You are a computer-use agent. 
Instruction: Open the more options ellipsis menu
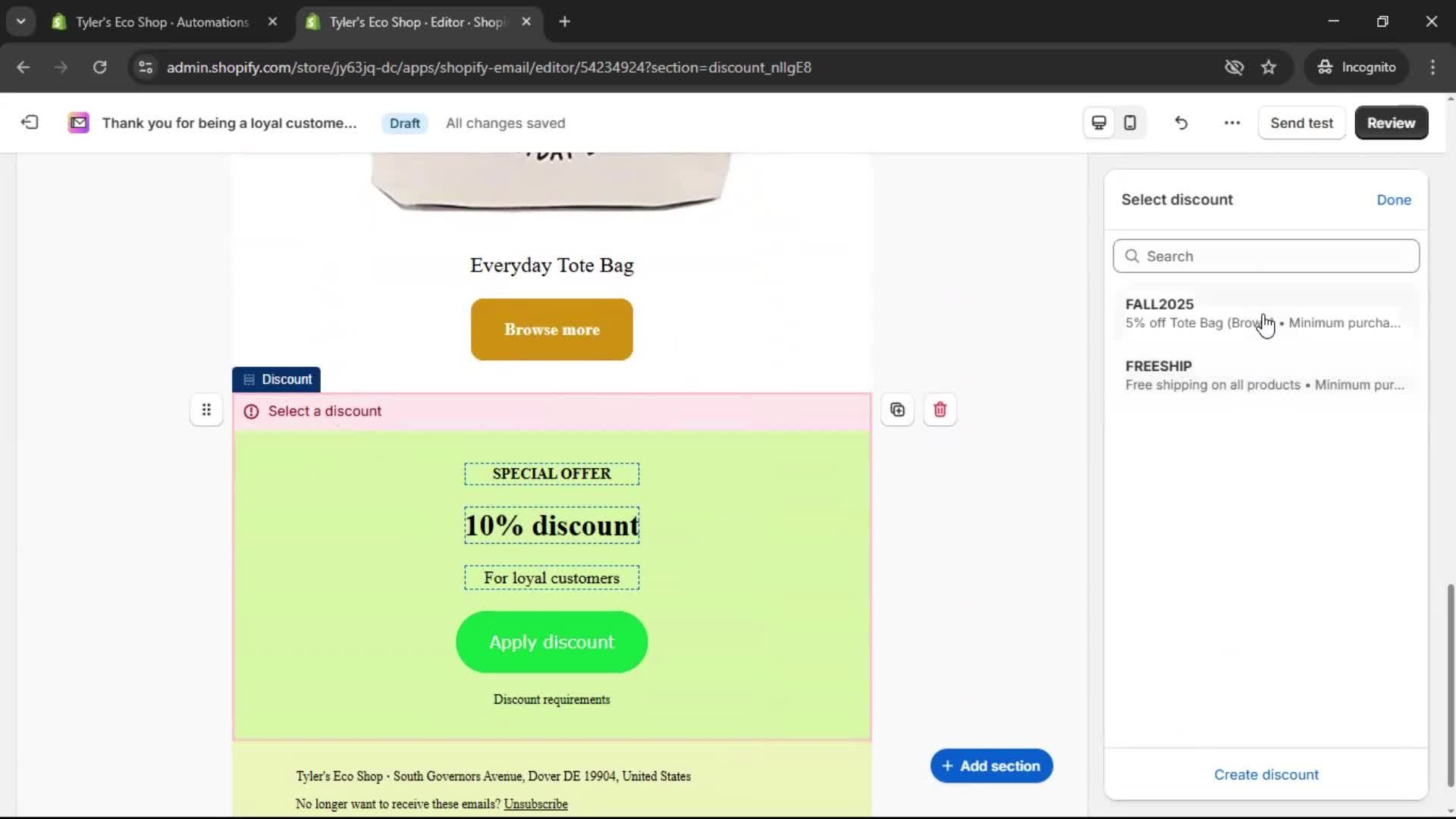click(x=1231, y=122)
